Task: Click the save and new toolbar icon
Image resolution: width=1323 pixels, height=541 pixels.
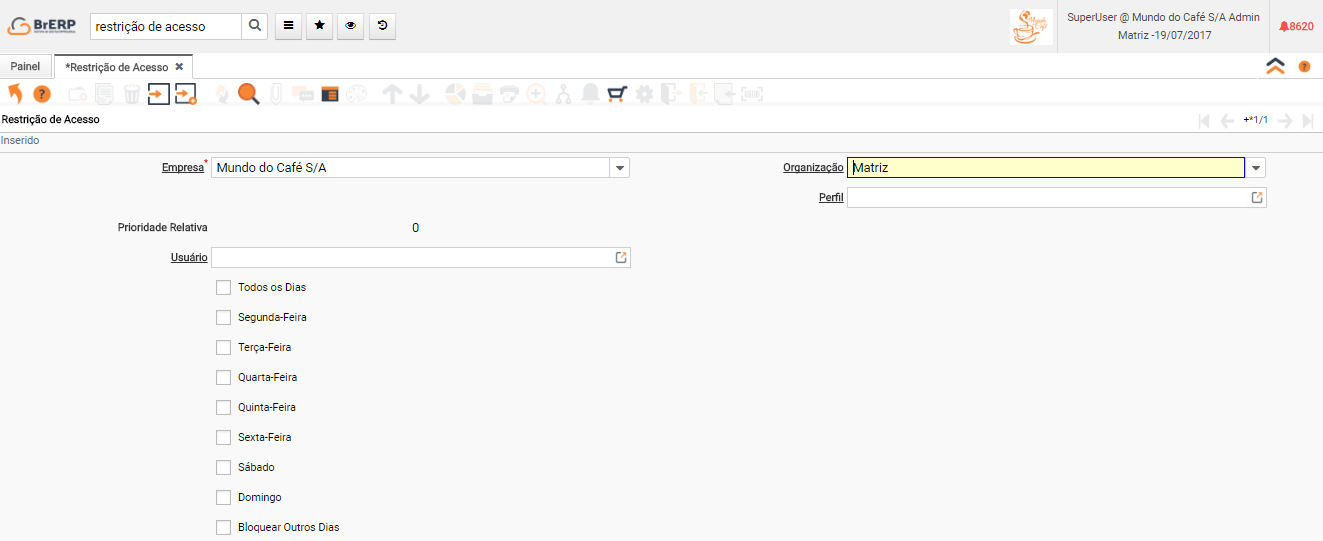Action: [x=186, y=94]
